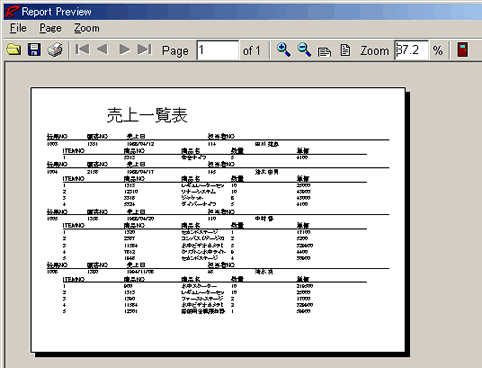Zoom in with the plus magnifier
This screenshot has width=482, height=368.
[284, 50]
